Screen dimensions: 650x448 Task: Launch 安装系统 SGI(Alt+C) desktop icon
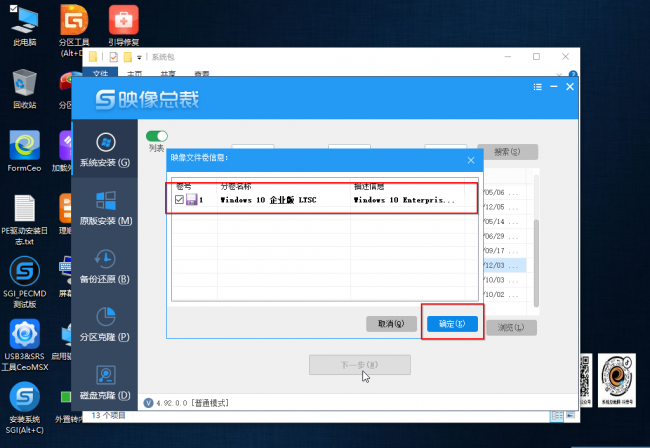coord(25,408)
